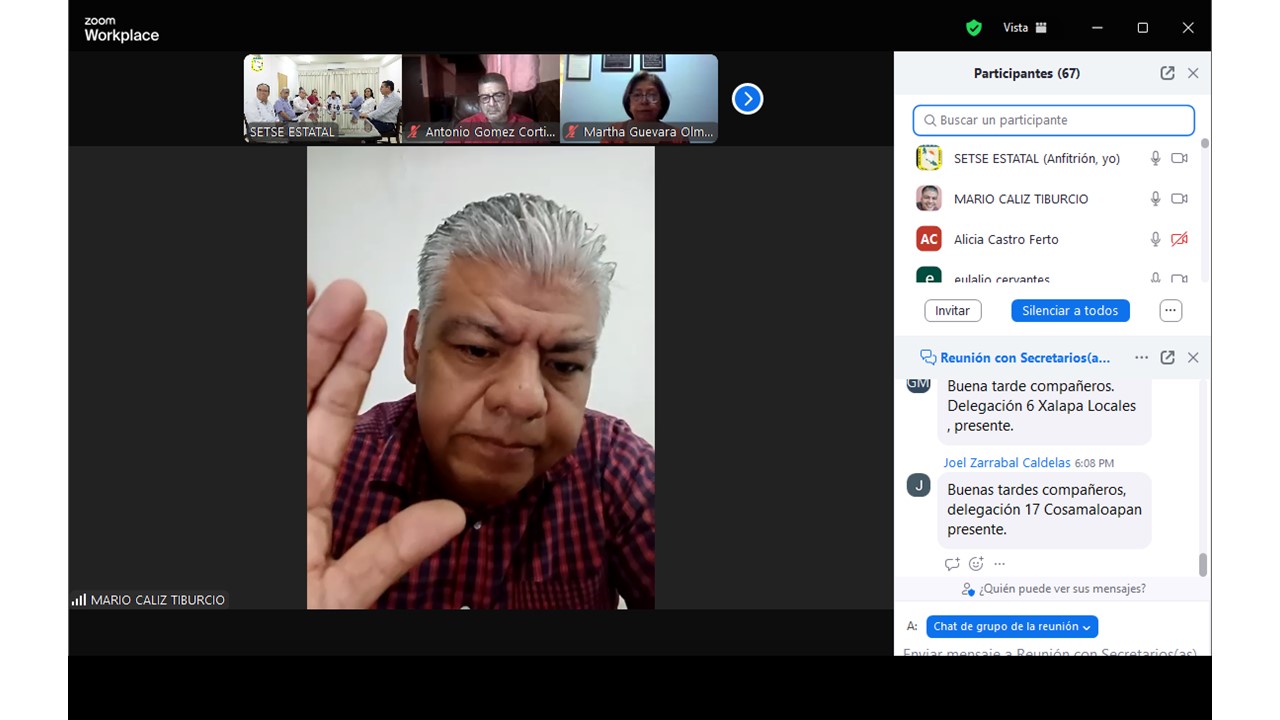Toggle SETSE ESTATAL microphone in list
Screen dimensions: 1280x720
click(1155, 158)
